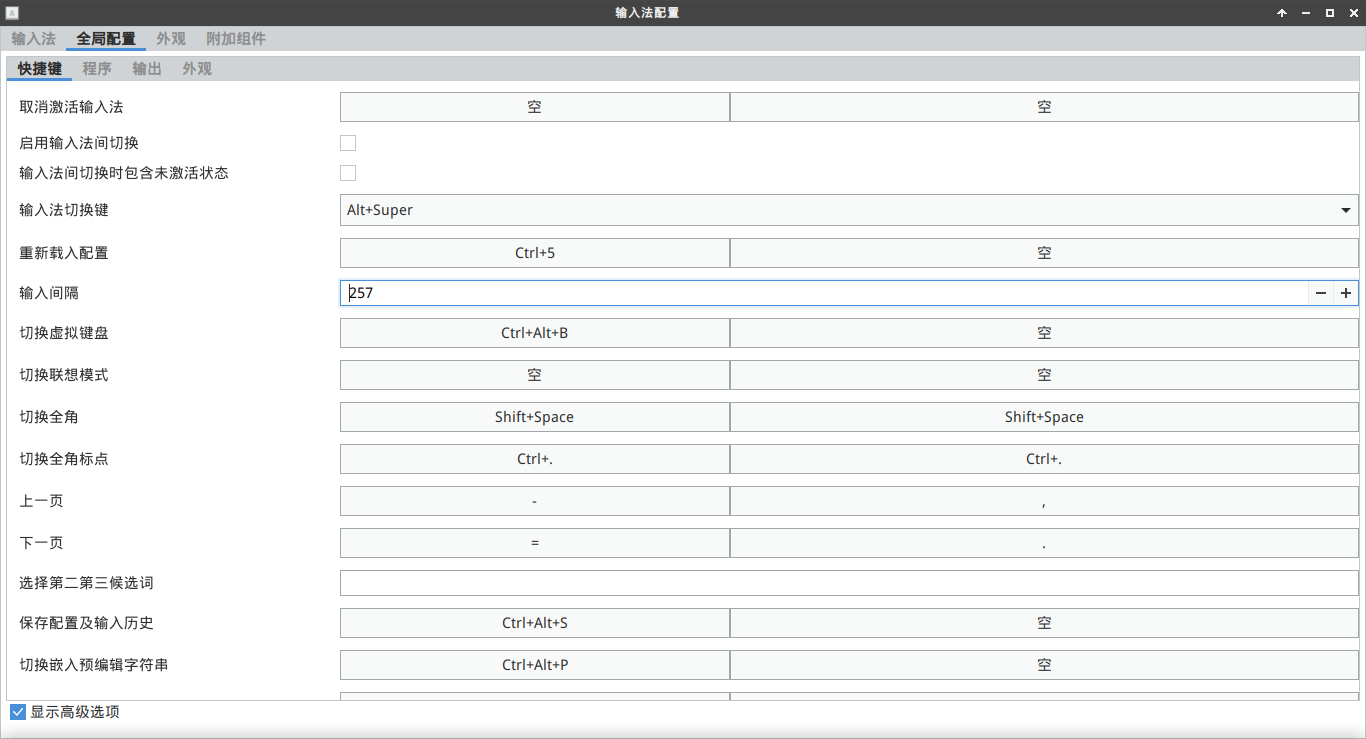The height and width of the screenshot is (739, 1366).
Task: Minimize the 输入法配置 window
Action: click(x=1306, y=13)
